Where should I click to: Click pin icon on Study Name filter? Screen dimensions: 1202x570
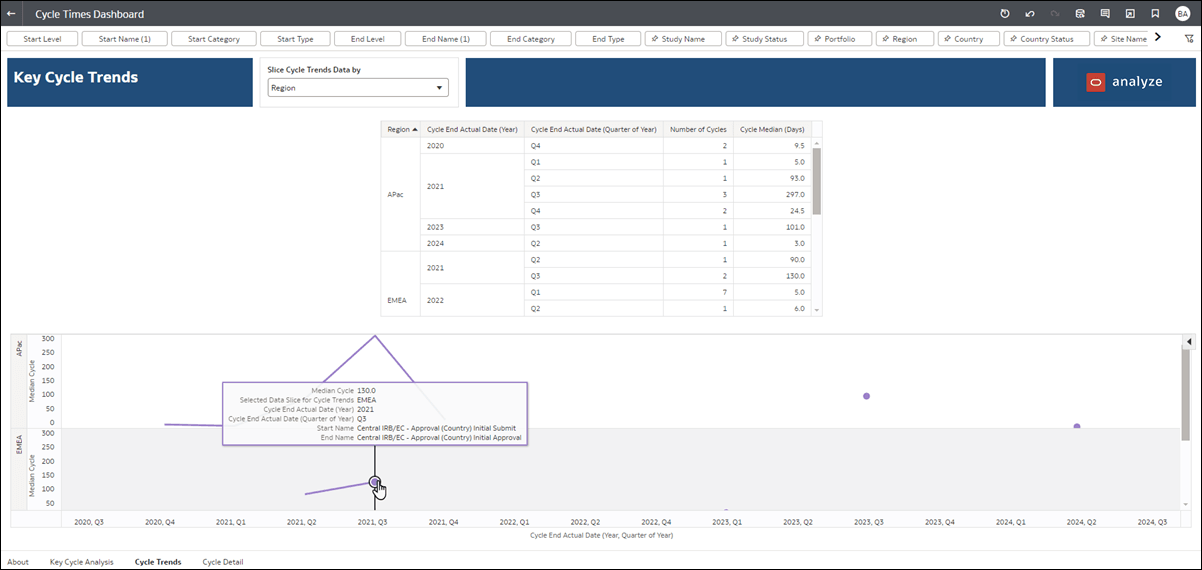(x=653, y=39)
